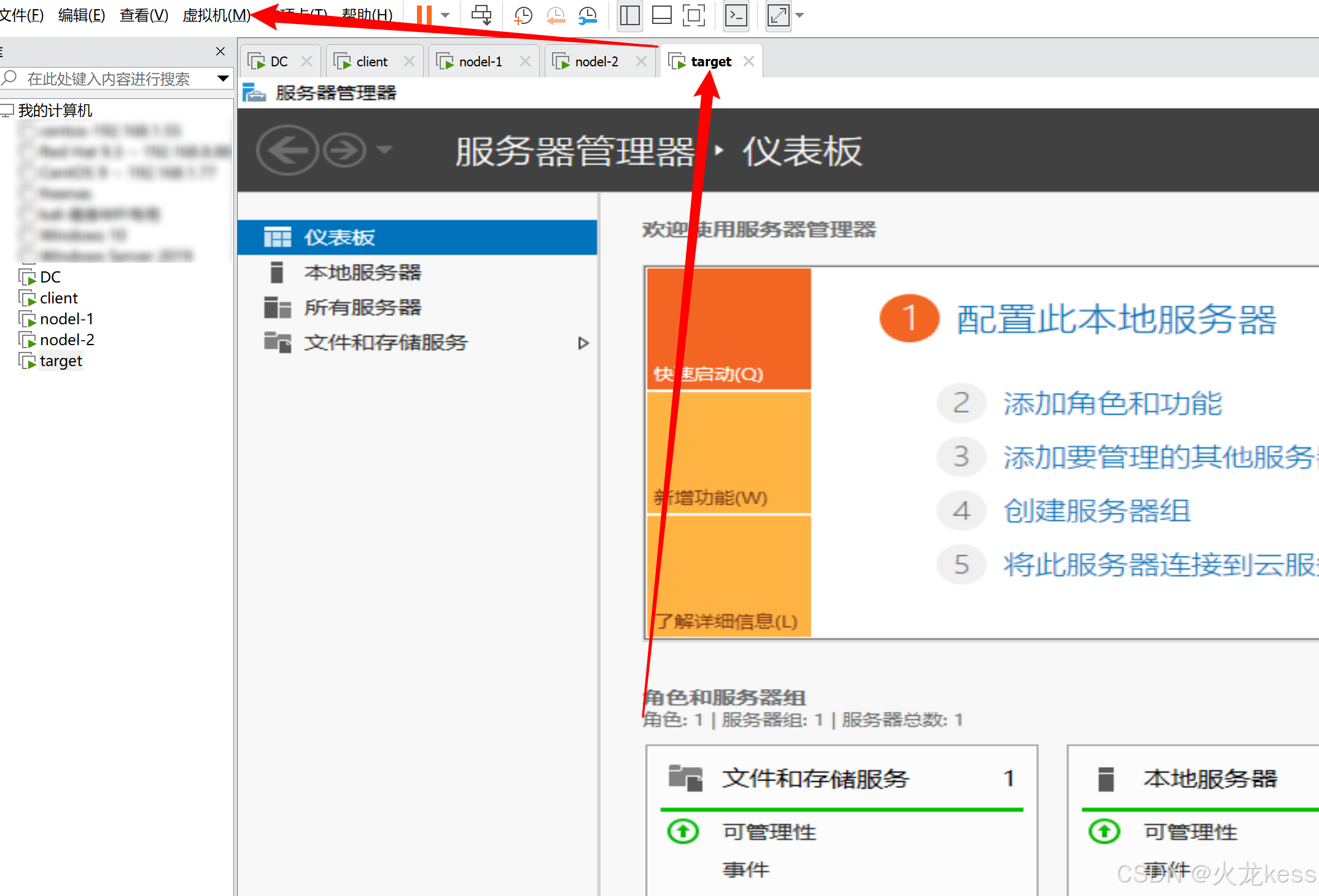Expand 文件和存储服务 submenu arrow
Screen dimensions: 1319x896
coord(583,343)
